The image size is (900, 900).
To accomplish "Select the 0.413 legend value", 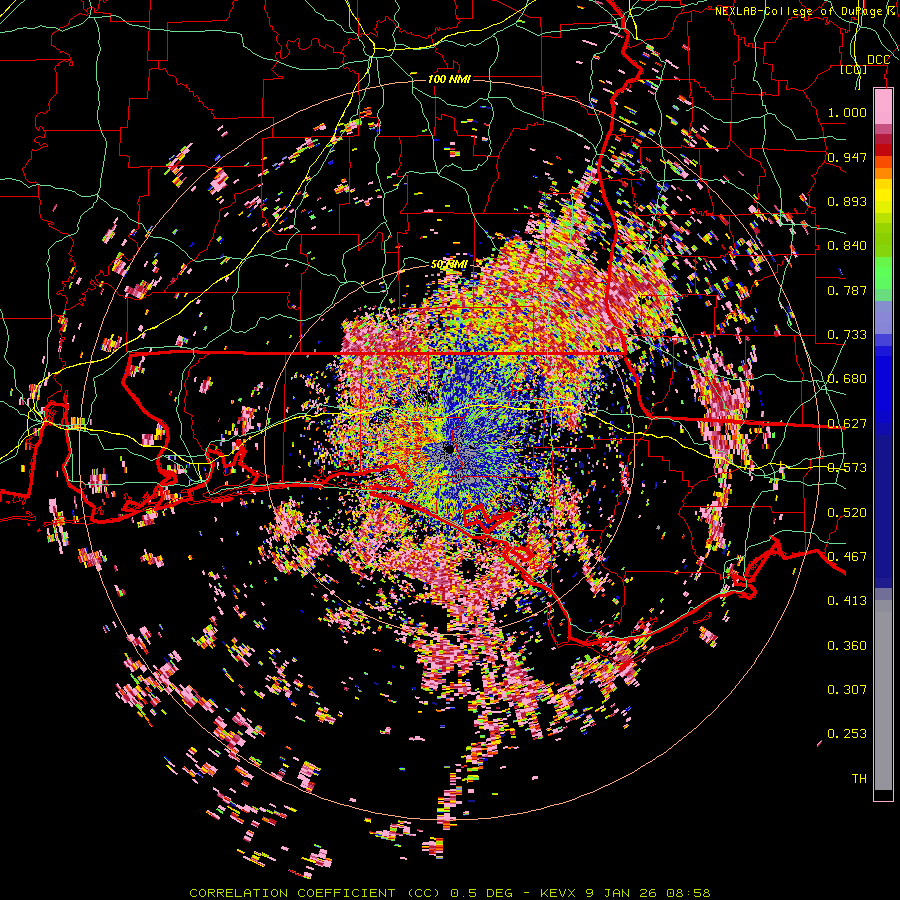I will tap(847, 600).
